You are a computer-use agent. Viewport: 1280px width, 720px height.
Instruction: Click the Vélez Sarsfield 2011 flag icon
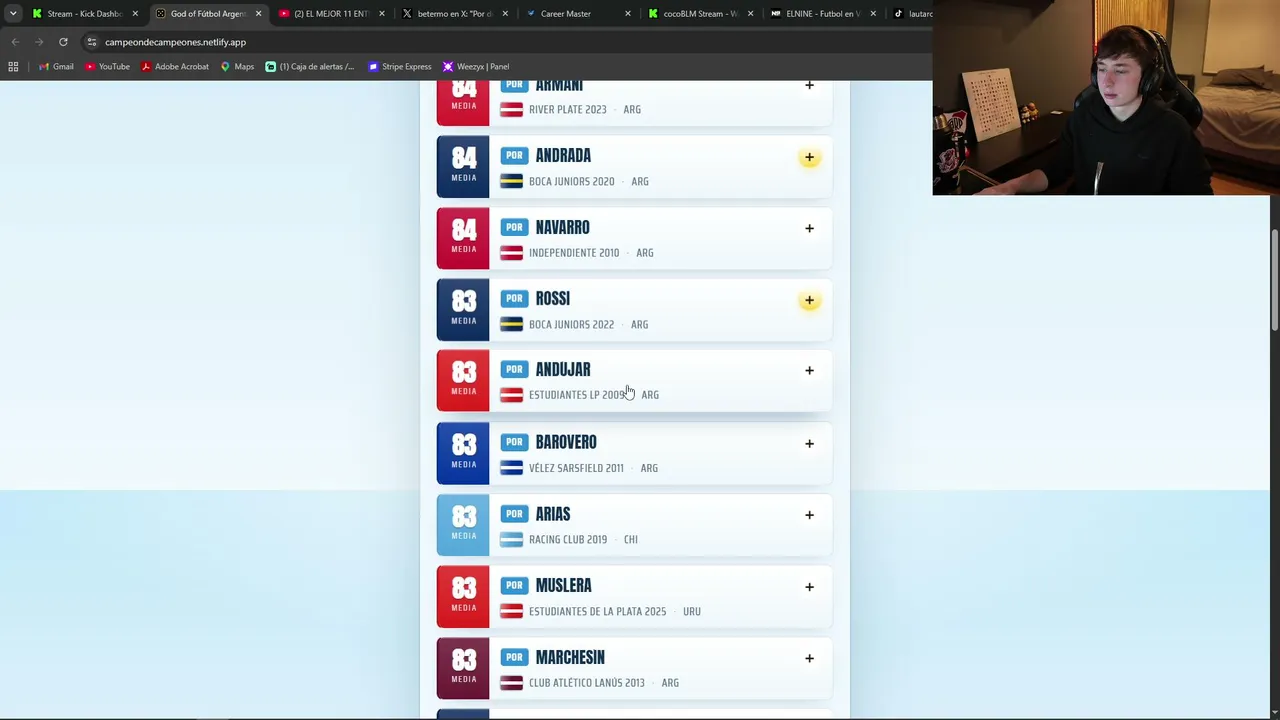coord(511,468)
